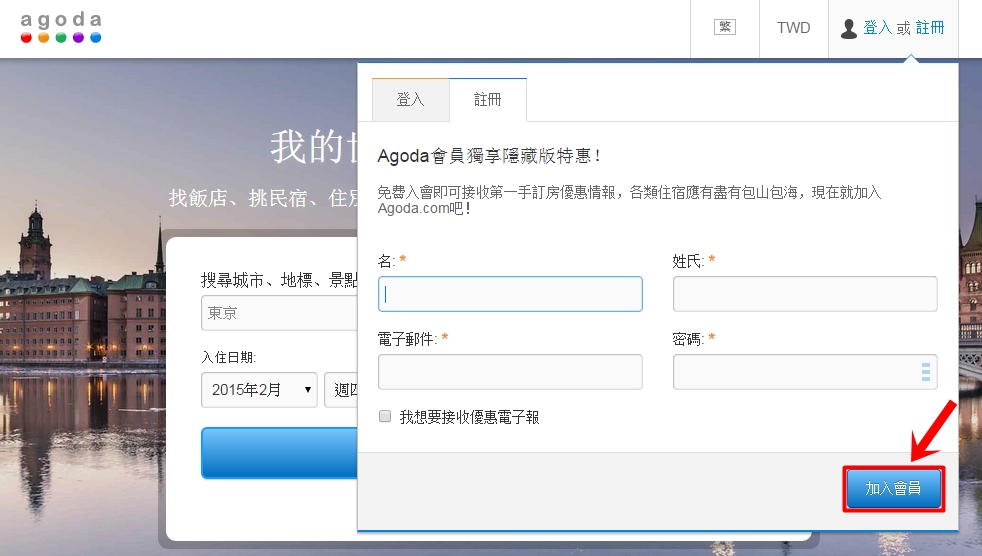Enable the 我想要接收優惠電子報 checkbox

385,417
